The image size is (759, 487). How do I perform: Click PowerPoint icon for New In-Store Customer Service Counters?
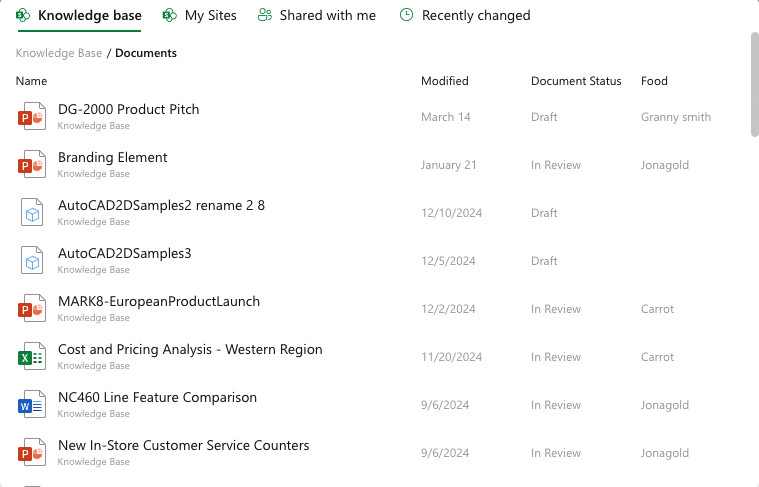point(32,453)
